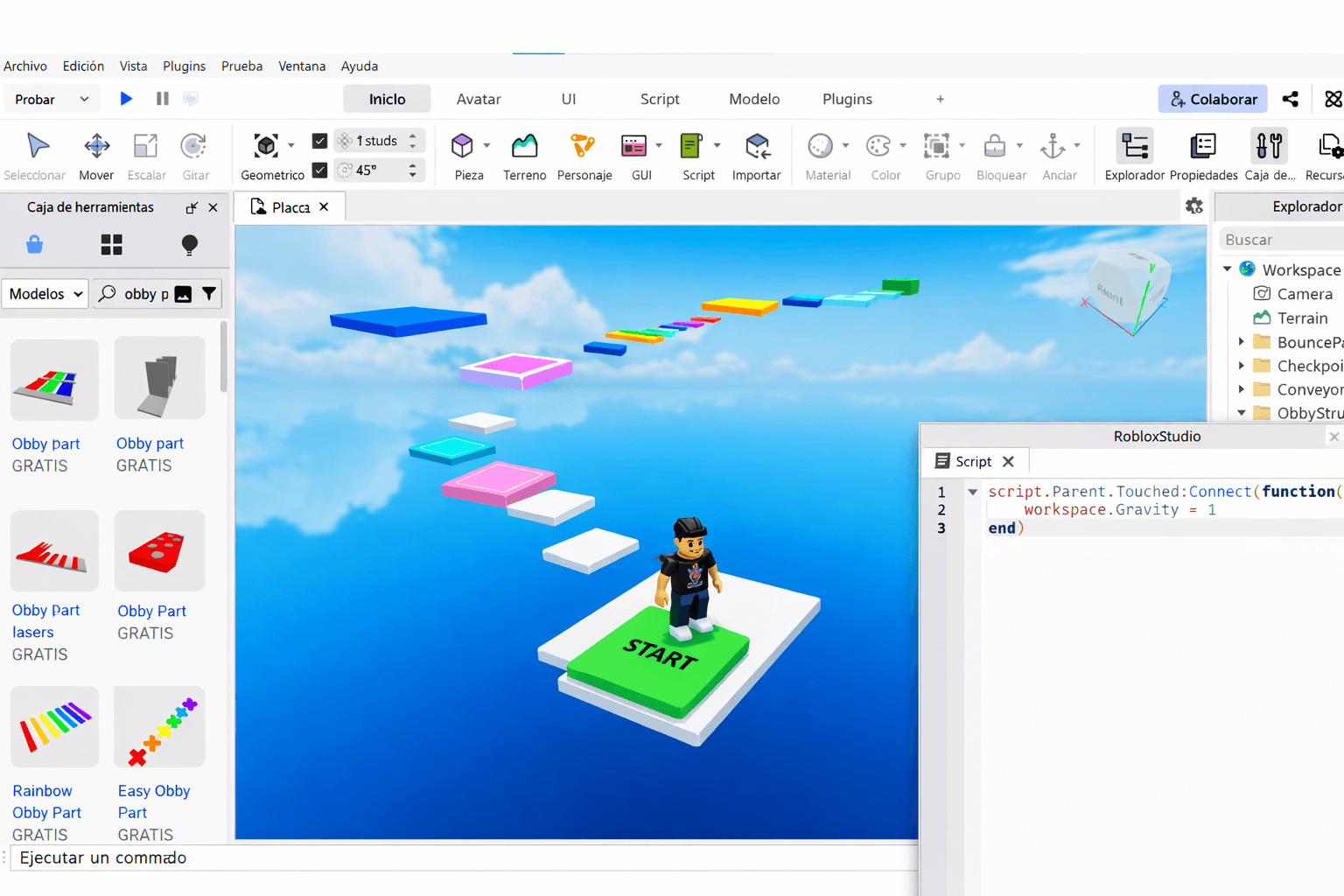Collapse the Workspace tree node
Screen dimensions: 1344x896
1227,269
